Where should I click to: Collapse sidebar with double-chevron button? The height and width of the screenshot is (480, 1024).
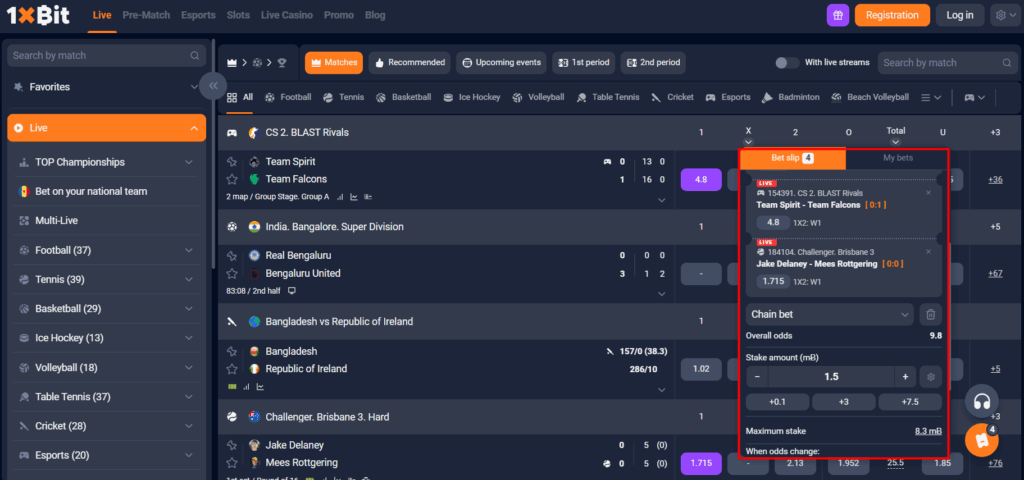click(x=212, y=86)
